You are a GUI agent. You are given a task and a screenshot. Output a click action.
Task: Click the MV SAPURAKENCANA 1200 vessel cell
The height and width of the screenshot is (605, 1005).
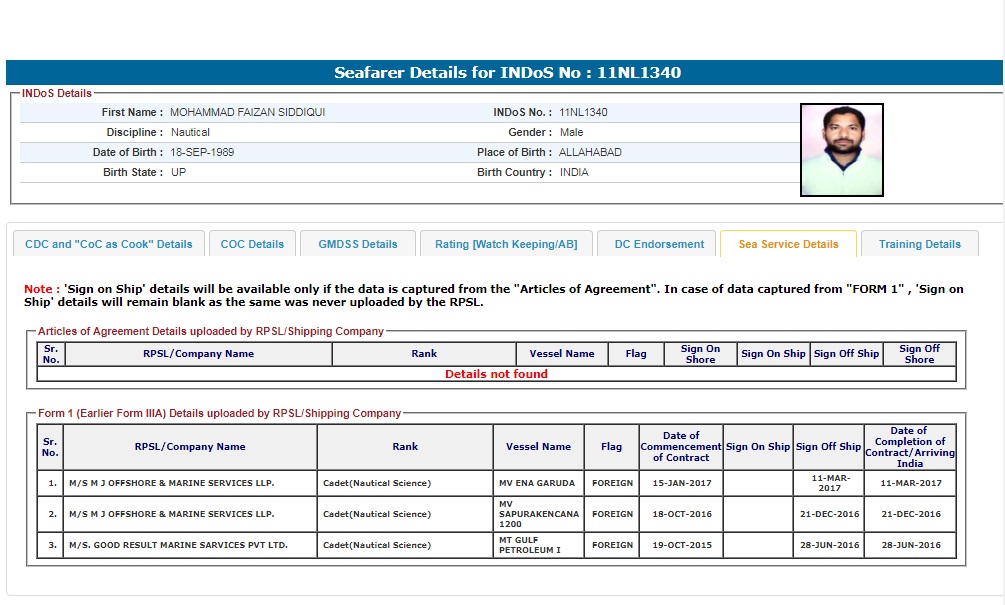point(537,514)
